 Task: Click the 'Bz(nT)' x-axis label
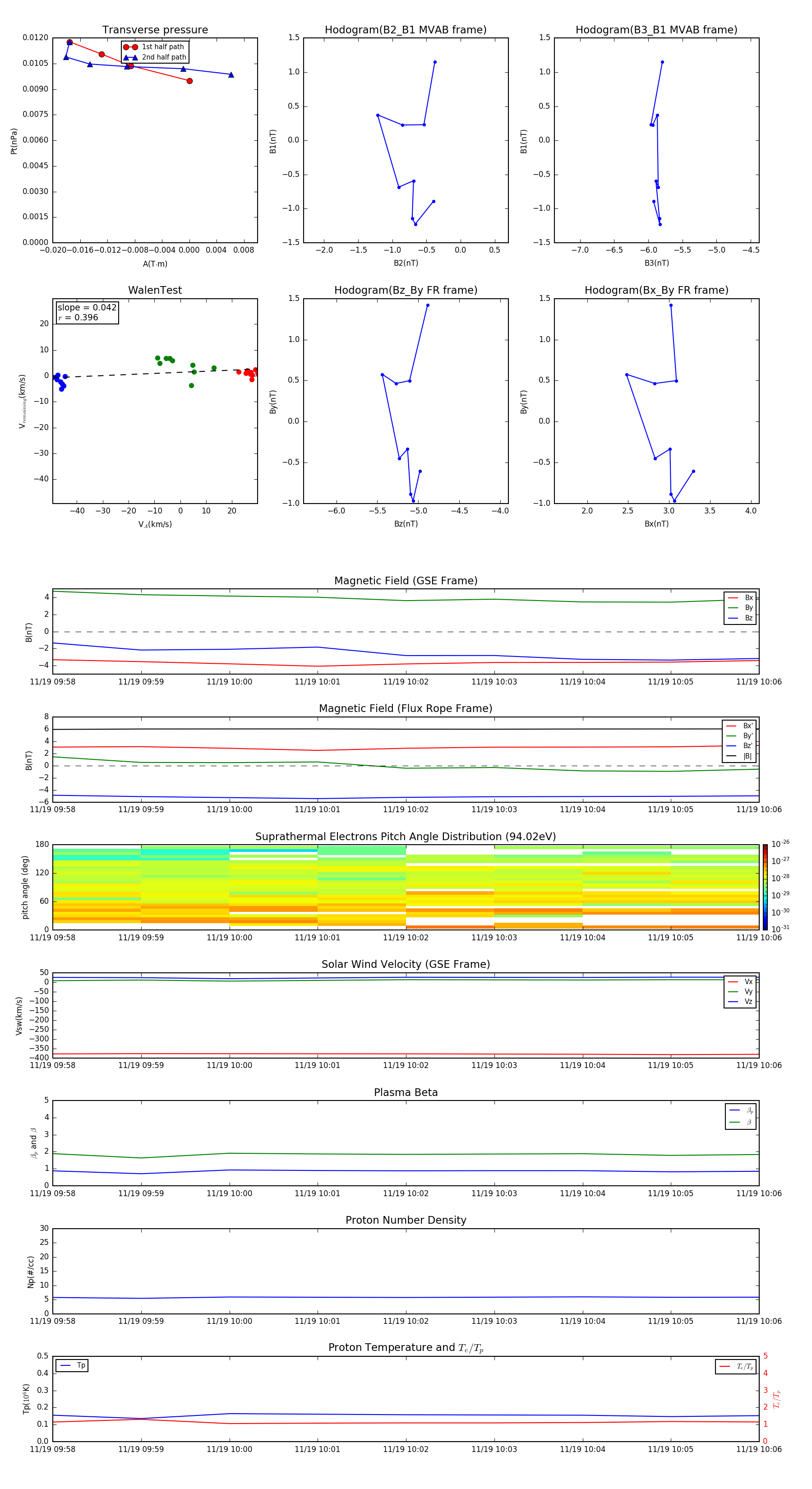point(406,524)
